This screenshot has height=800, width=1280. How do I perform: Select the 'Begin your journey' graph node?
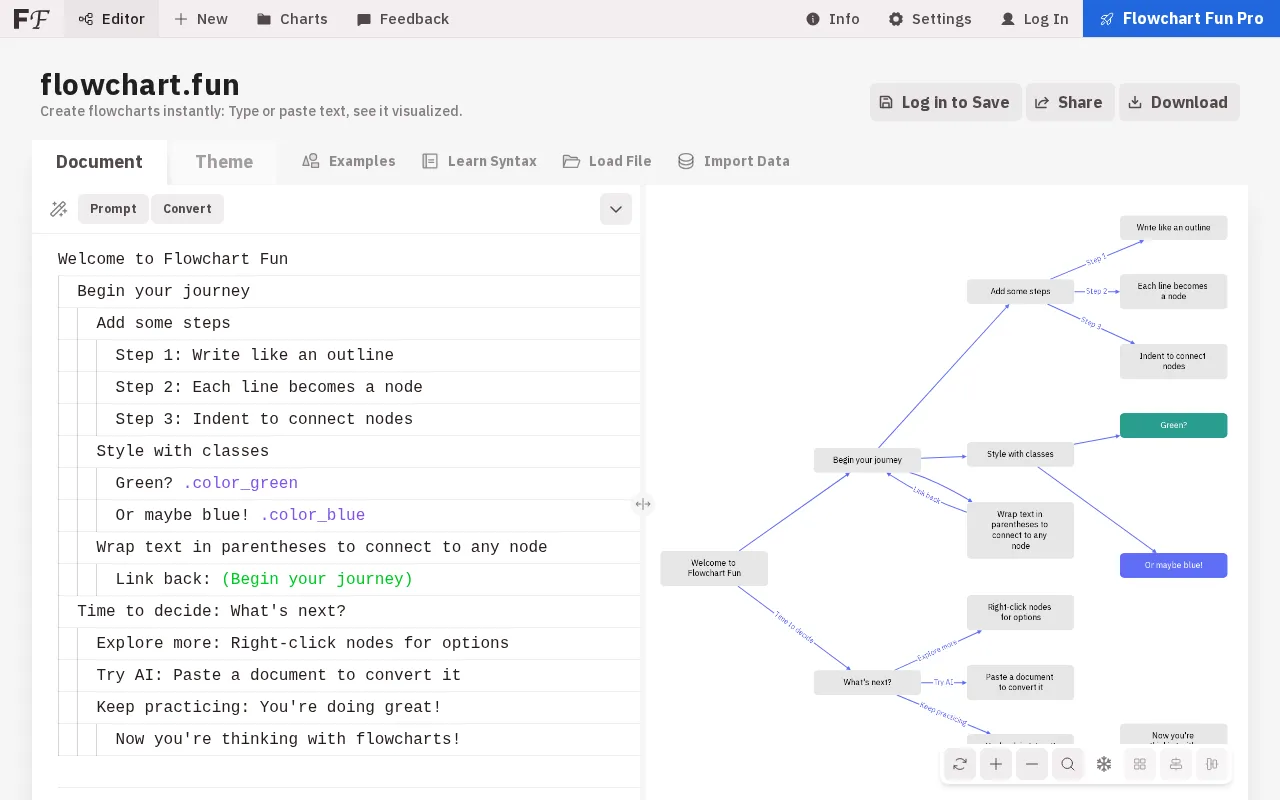click(867, 460)
